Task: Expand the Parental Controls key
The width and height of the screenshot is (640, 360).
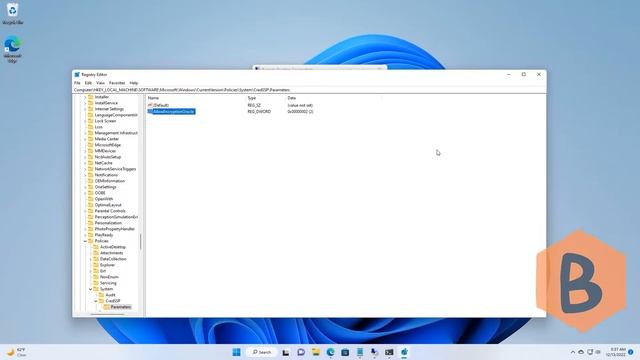Action: point(85,211)
